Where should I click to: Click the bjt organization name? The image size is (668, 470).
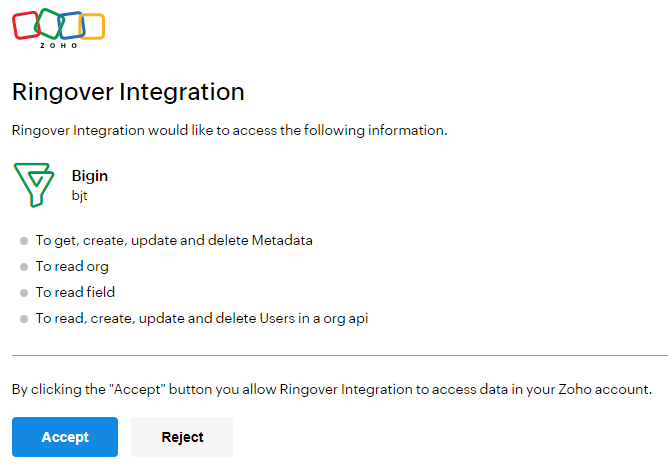(x=80, y=196)
